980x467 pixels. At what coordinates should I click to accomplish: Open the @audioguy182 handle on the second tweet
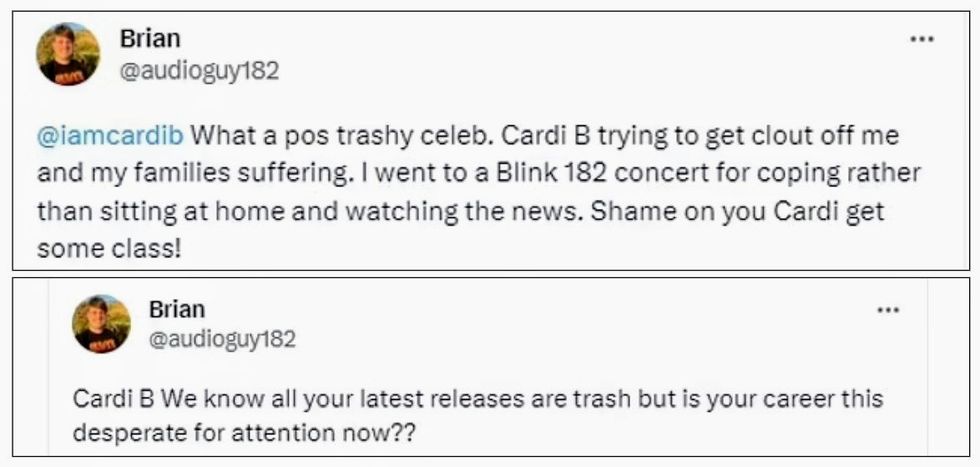pos(221,340)
